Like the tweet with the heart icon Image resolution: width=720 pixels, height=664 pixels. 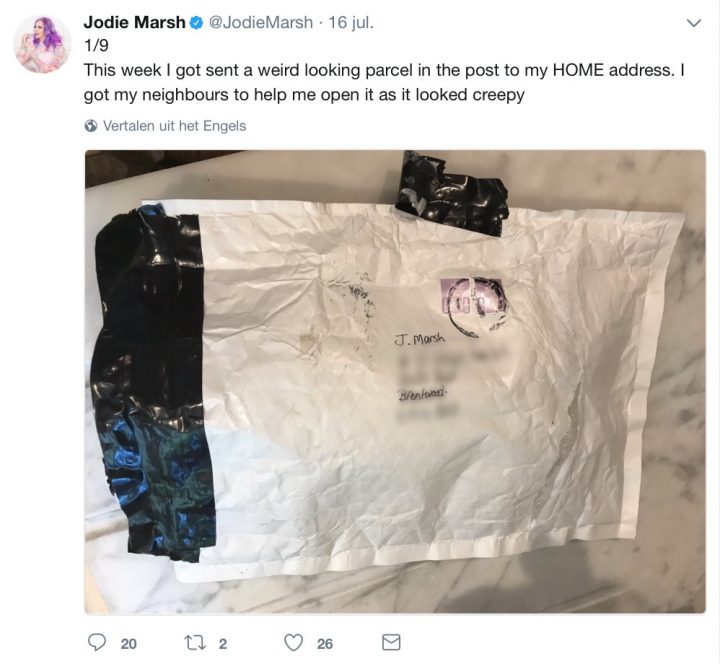pos(293,642)
